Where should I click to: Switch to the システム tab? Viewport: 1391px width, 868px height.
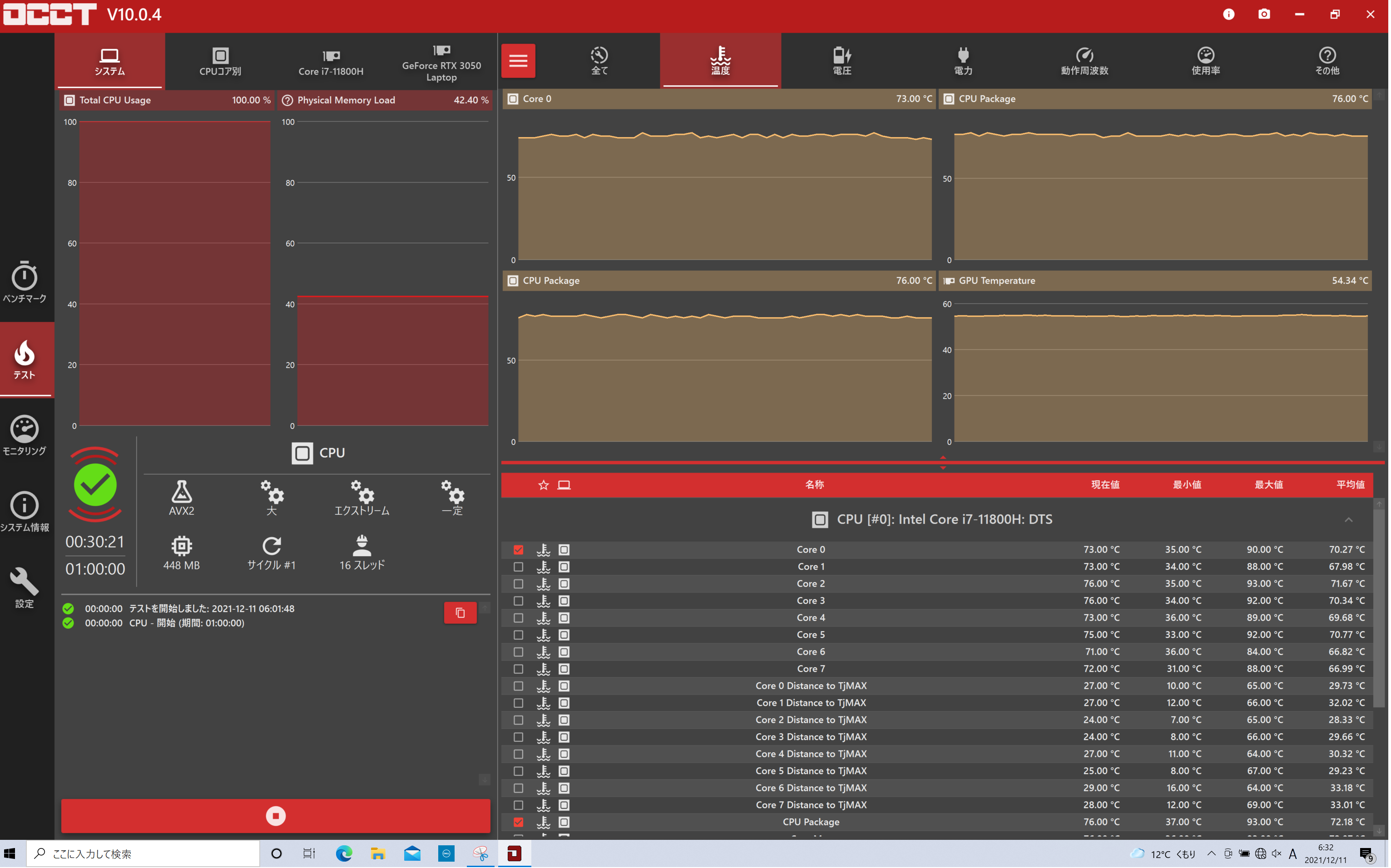coord(109,61)
